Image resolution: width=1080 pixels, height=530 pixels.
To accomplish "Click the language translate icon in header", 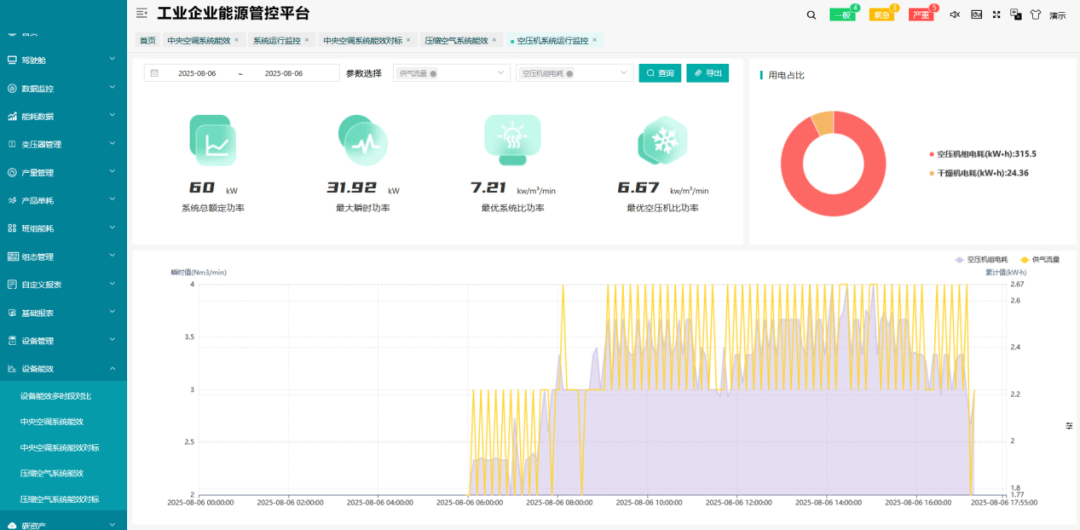I will [1015, 15].
